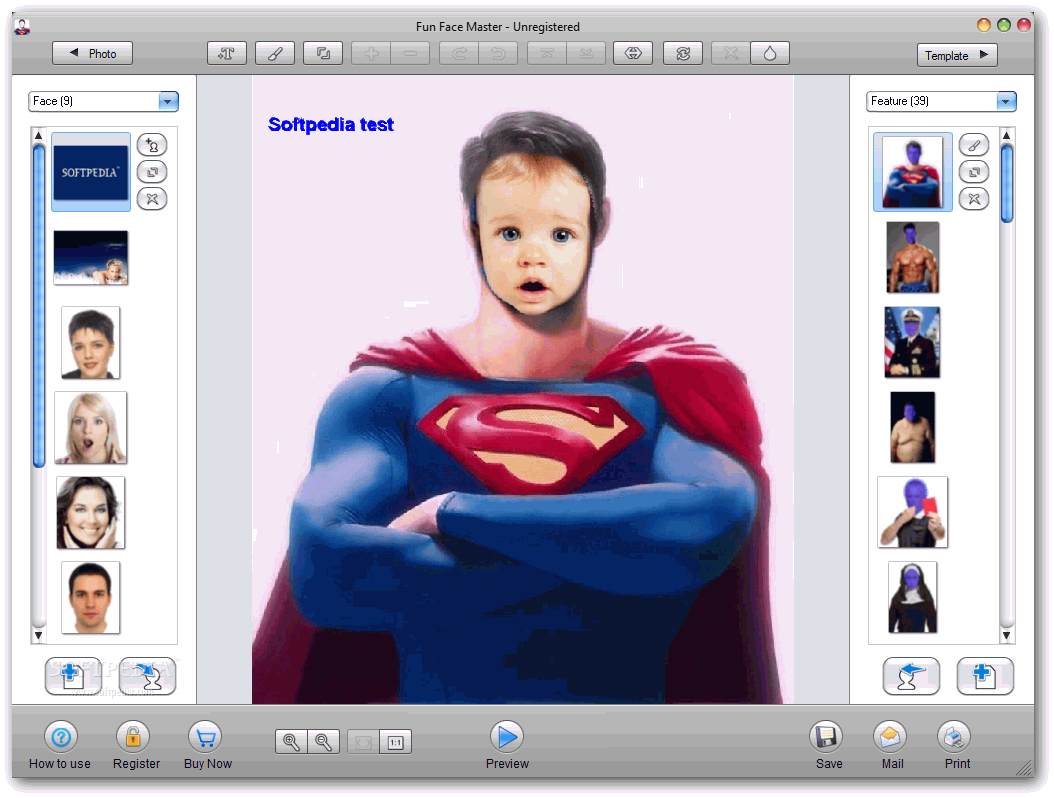The image size is (1054, 798).
Task: Click feature list scroll down arrow
Action: (x=1006, y=635)
